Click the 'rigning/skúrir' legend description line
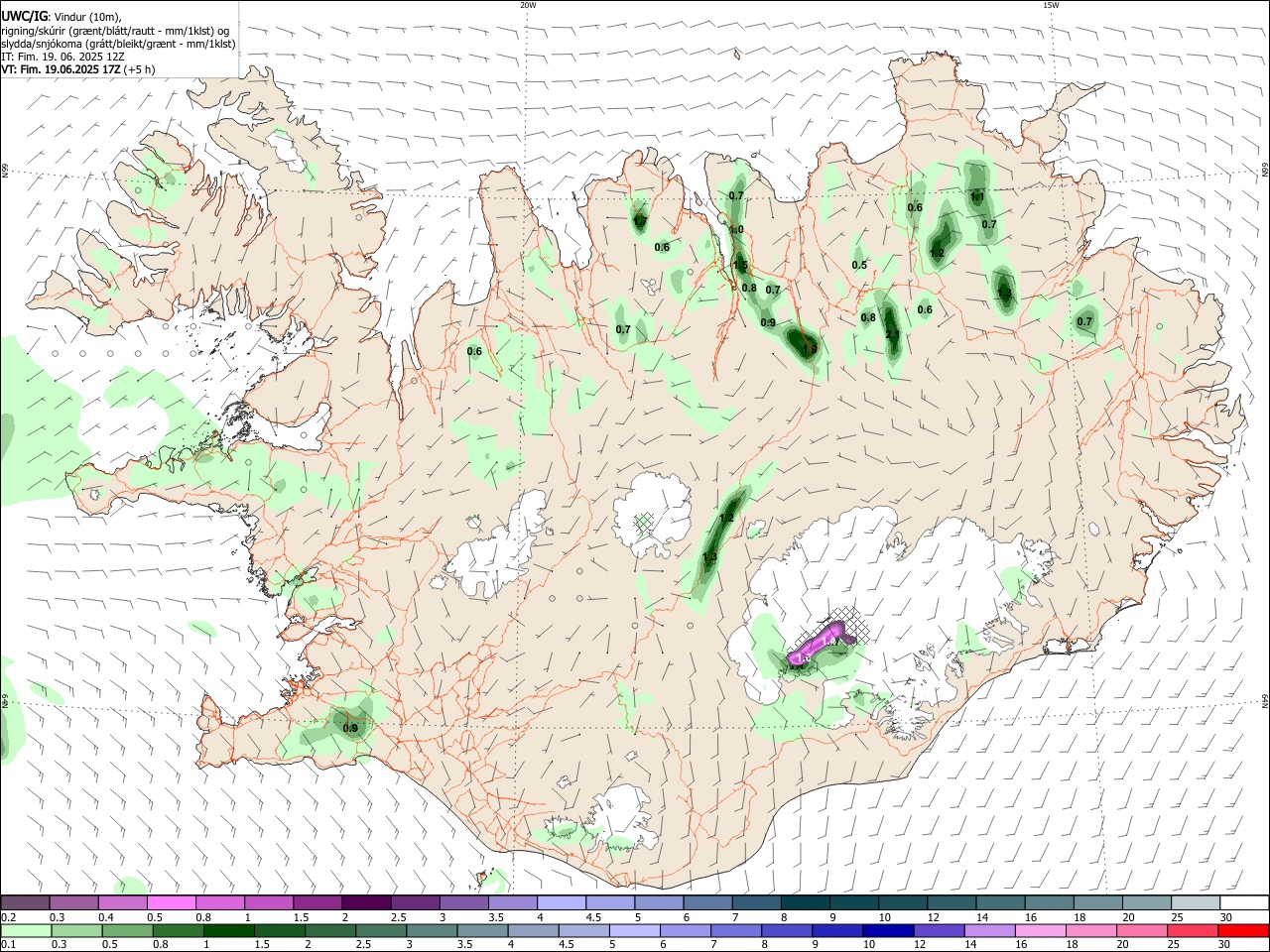 115,31
